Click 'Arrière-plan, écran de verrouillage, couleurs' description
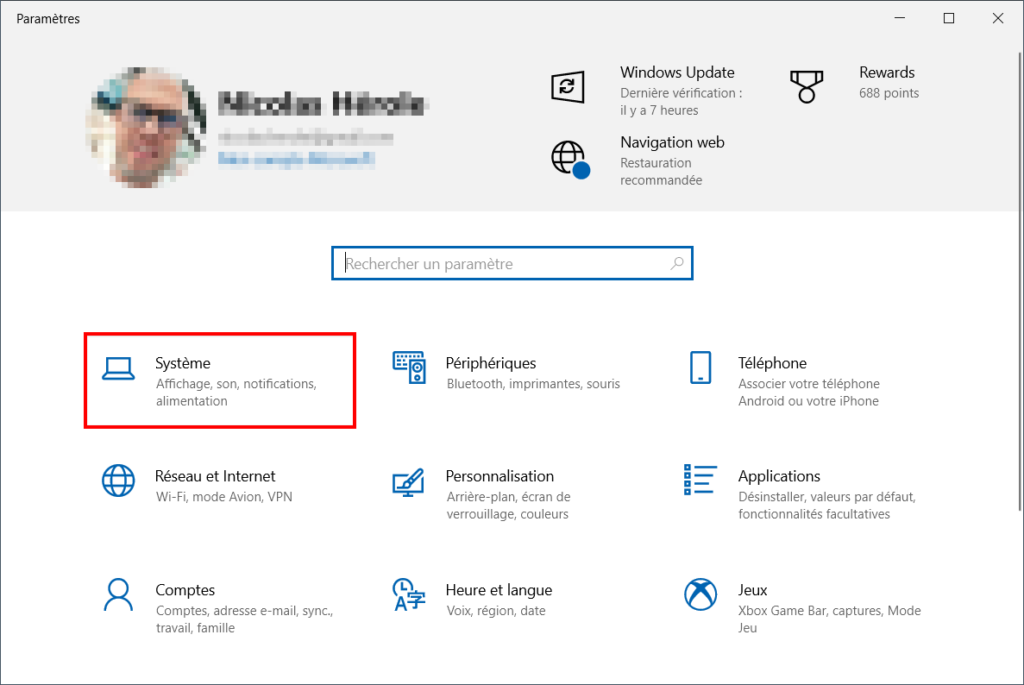Viewport: 1024px width, 685px height. tap(508, 505)
